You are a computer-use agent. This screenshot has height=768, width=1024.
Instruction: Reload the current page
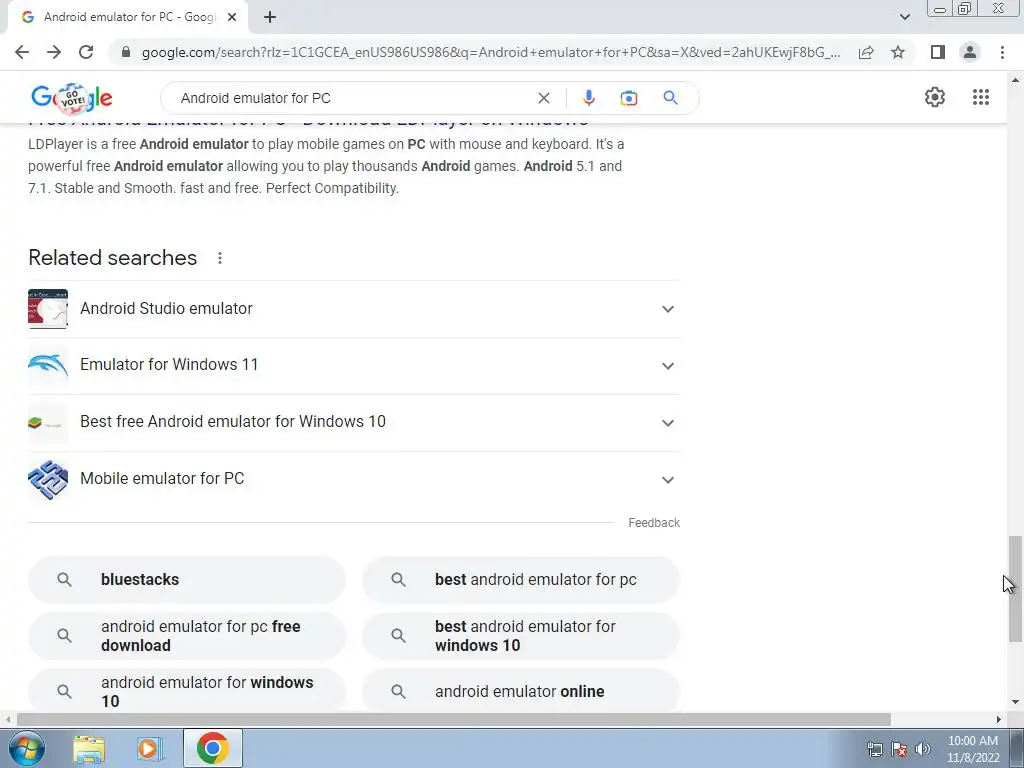point(86,52)
